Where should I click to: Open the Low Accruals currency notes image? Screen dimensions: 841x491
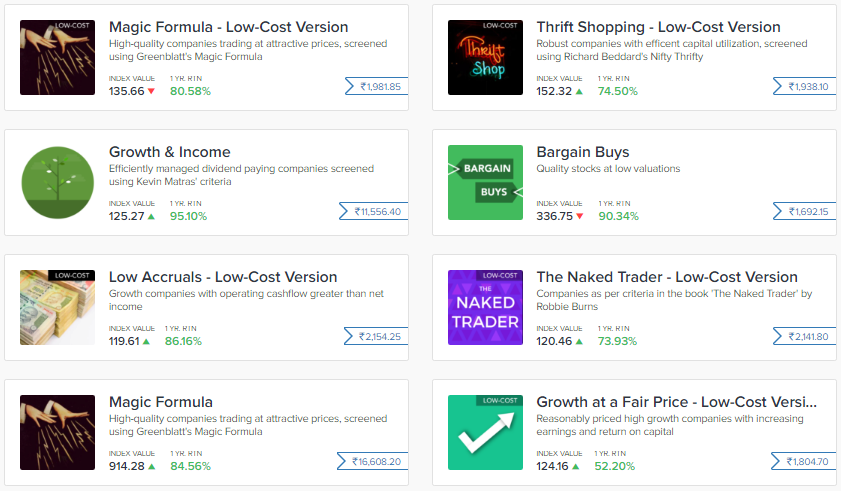coord(57,307)
